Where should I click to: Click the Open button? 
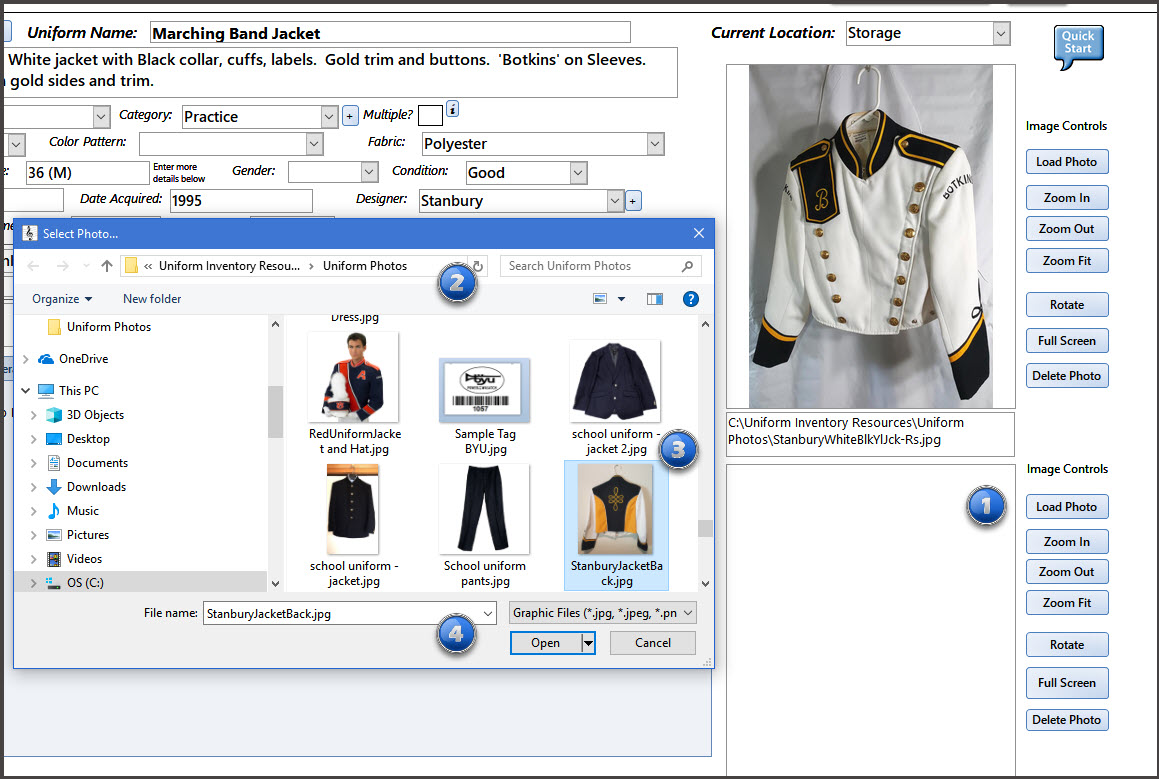pyautogui.click(x=545, y=643)
